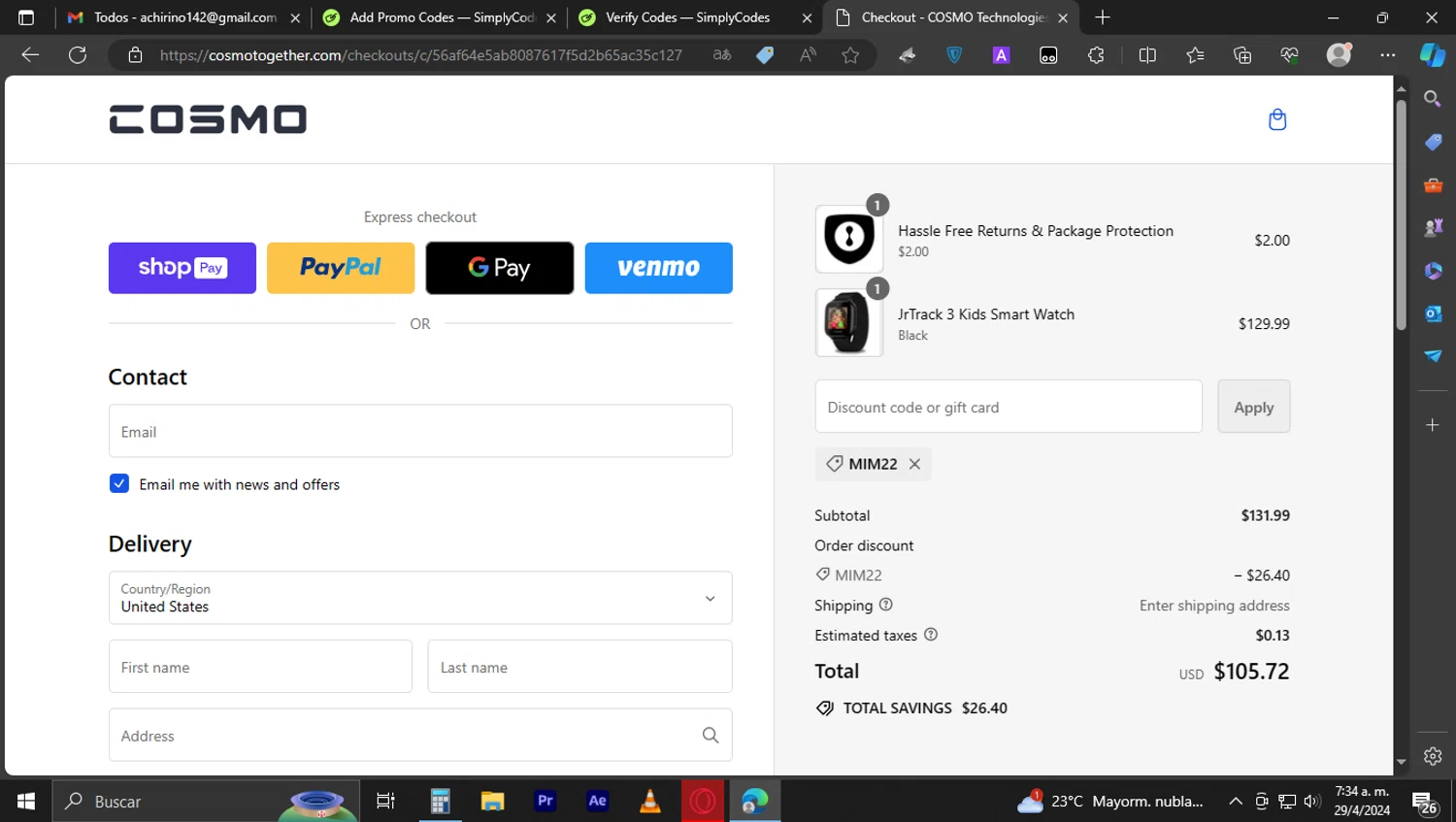Screen dimensions: 1456x822
Task: Open sidebar tools briefcase icon
Action: coord(1433,185)
